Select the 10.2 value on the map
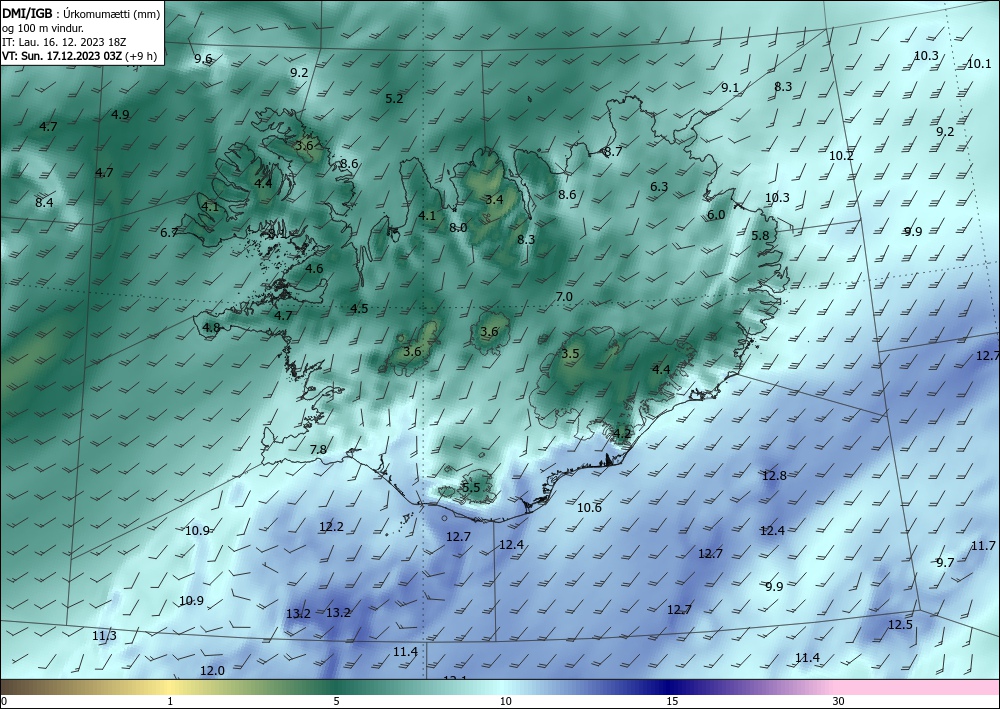Screen dimensions: 1000x709 [841, 156]
